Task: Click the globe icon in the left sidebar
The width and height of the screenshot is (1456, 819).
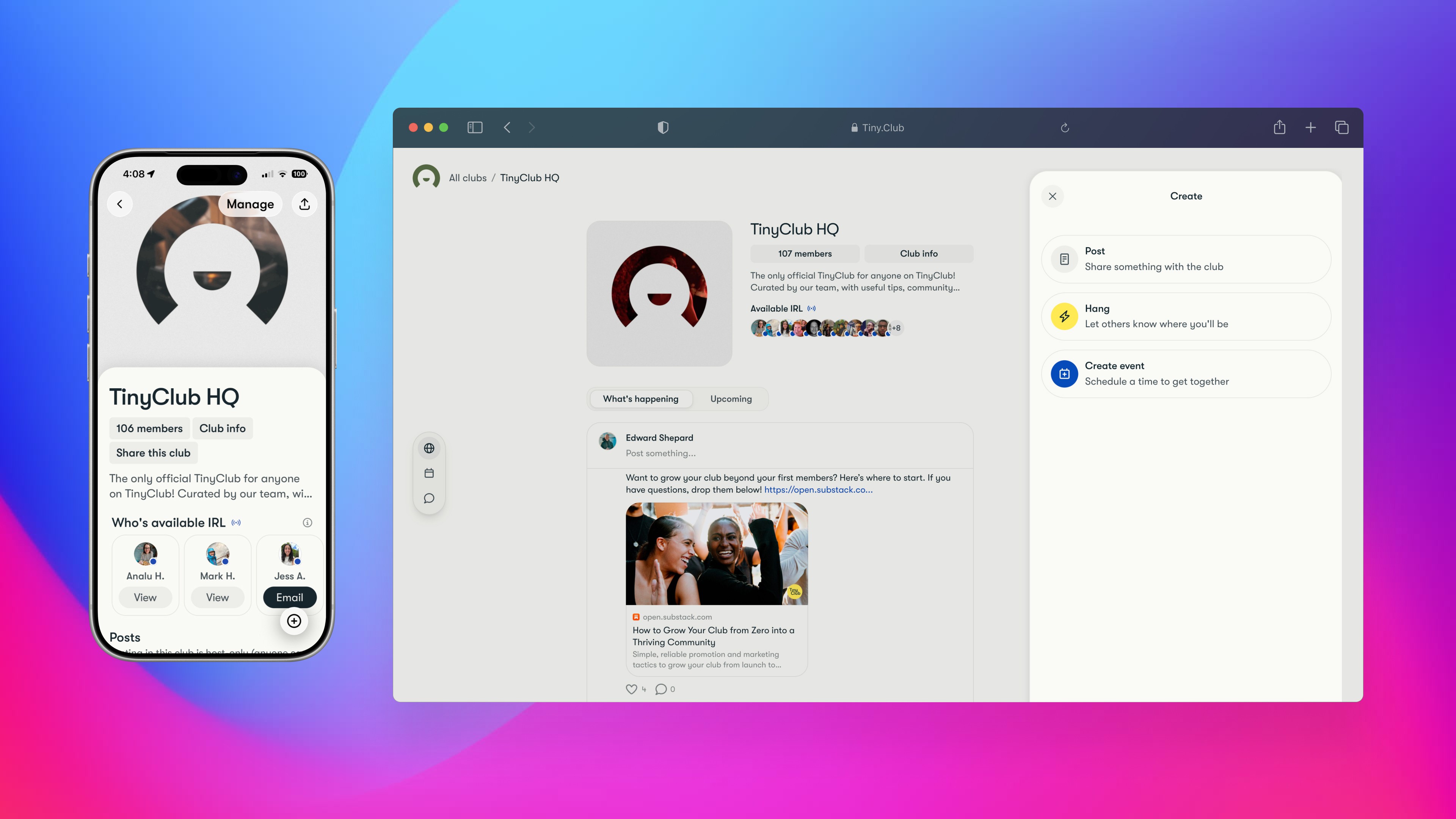Action: [x=429, y=448]
